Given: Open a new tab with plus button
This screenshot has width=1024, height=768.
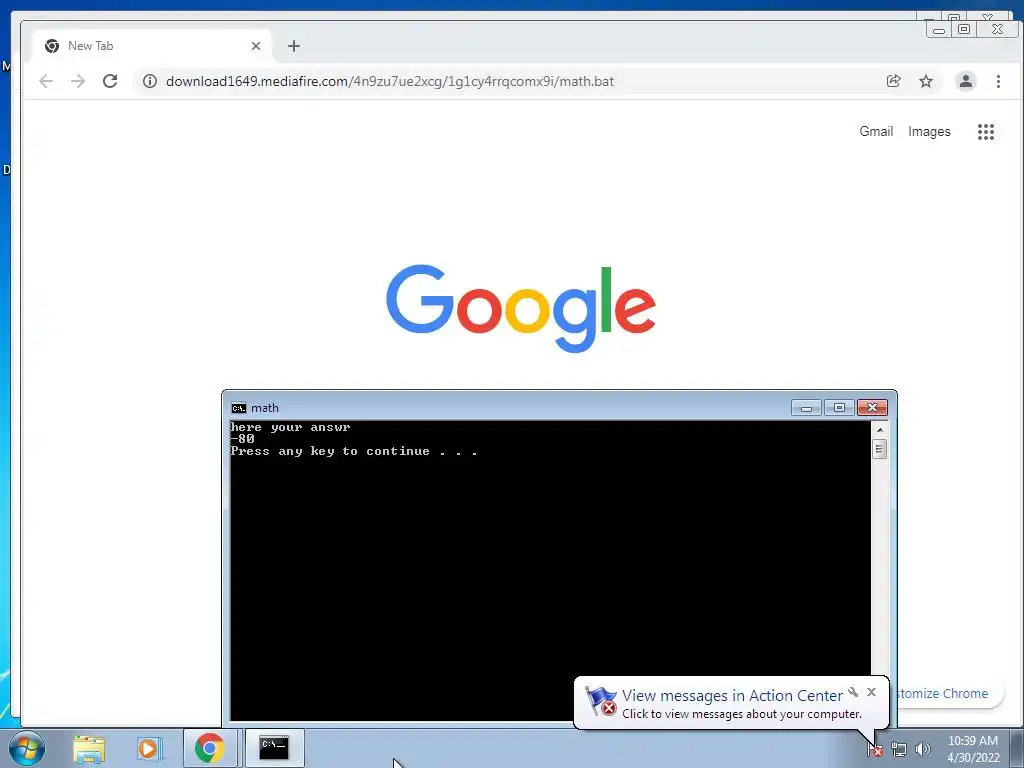Looking at the screenshot, I should 294,46.
